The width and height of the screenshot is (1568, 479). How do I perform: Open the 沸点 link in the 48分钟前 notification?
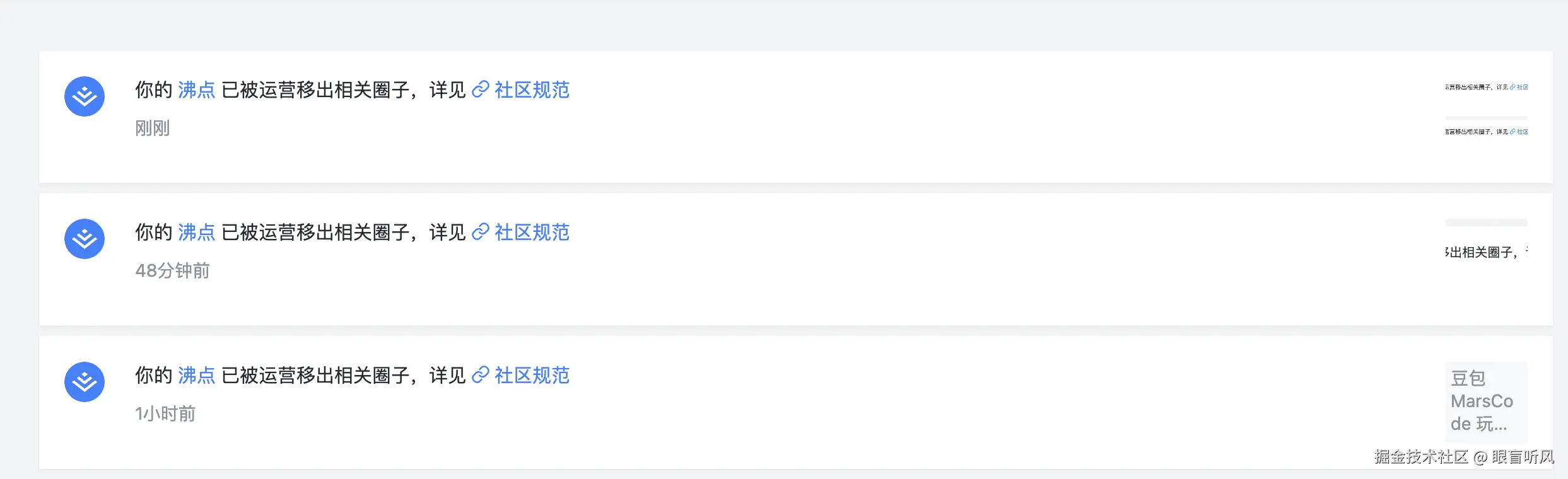click(x=197, y=233)
